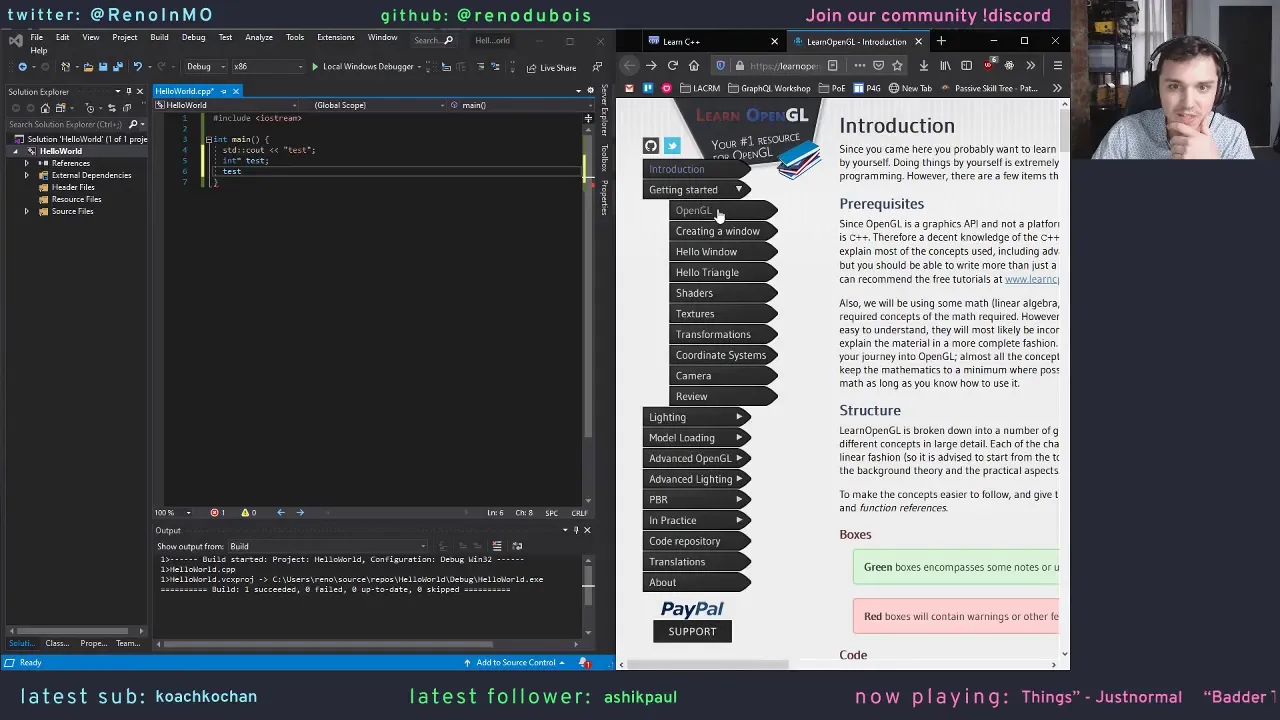The image size is (1280, 720).
Task: Open the Analyze menu
Action: coord(258,38)
